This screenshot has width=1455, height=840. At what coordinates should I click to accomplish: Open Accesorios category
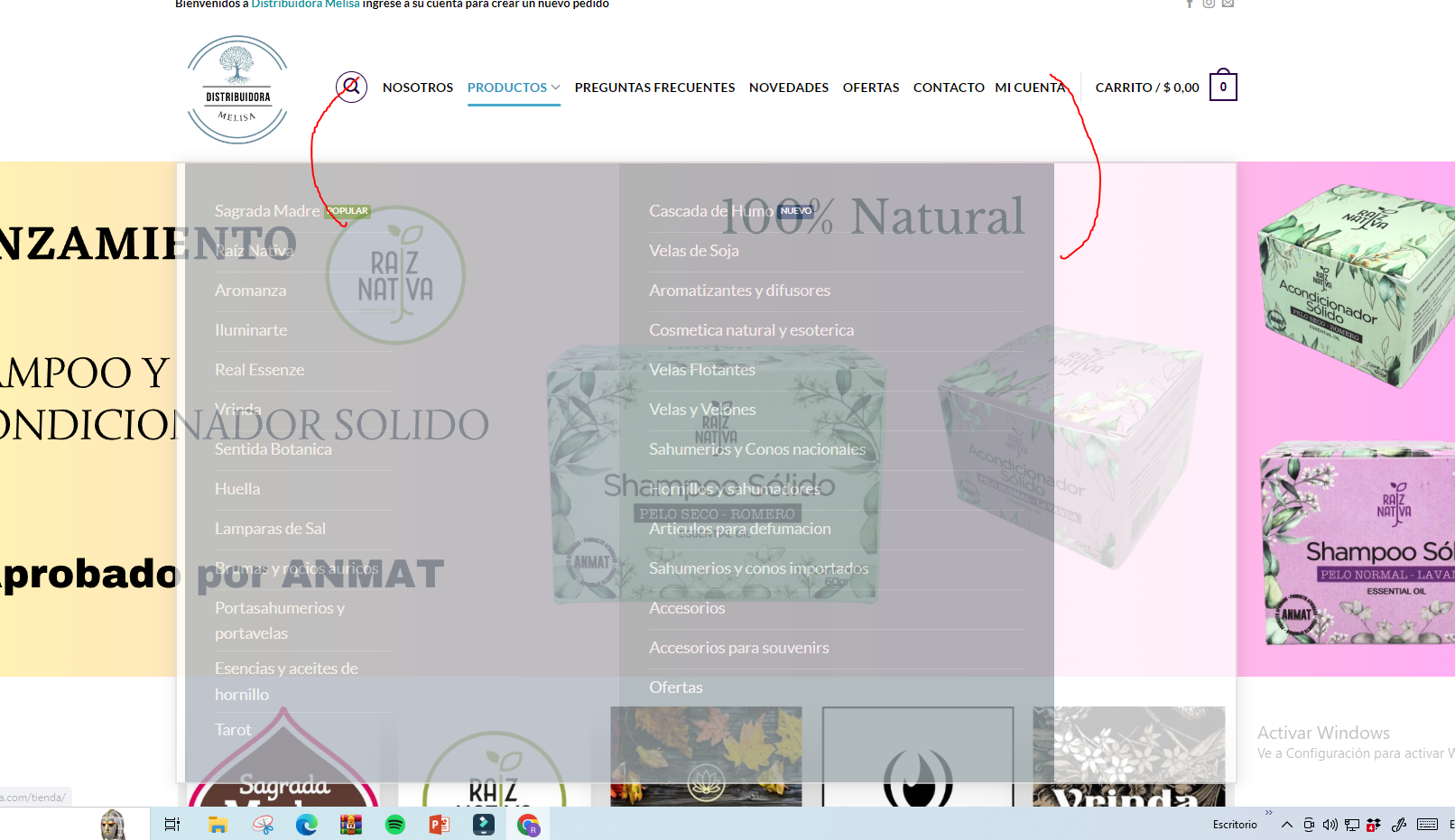click(x=687, y=608)
